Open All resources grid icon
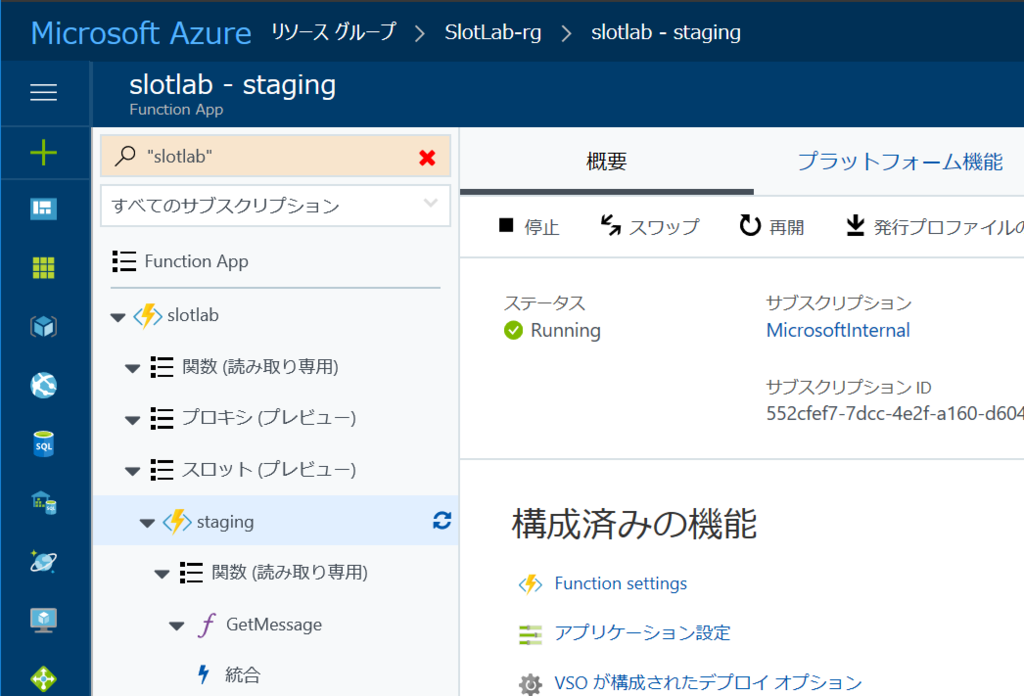The image size is (1024, 696). (x=43, y=268)
